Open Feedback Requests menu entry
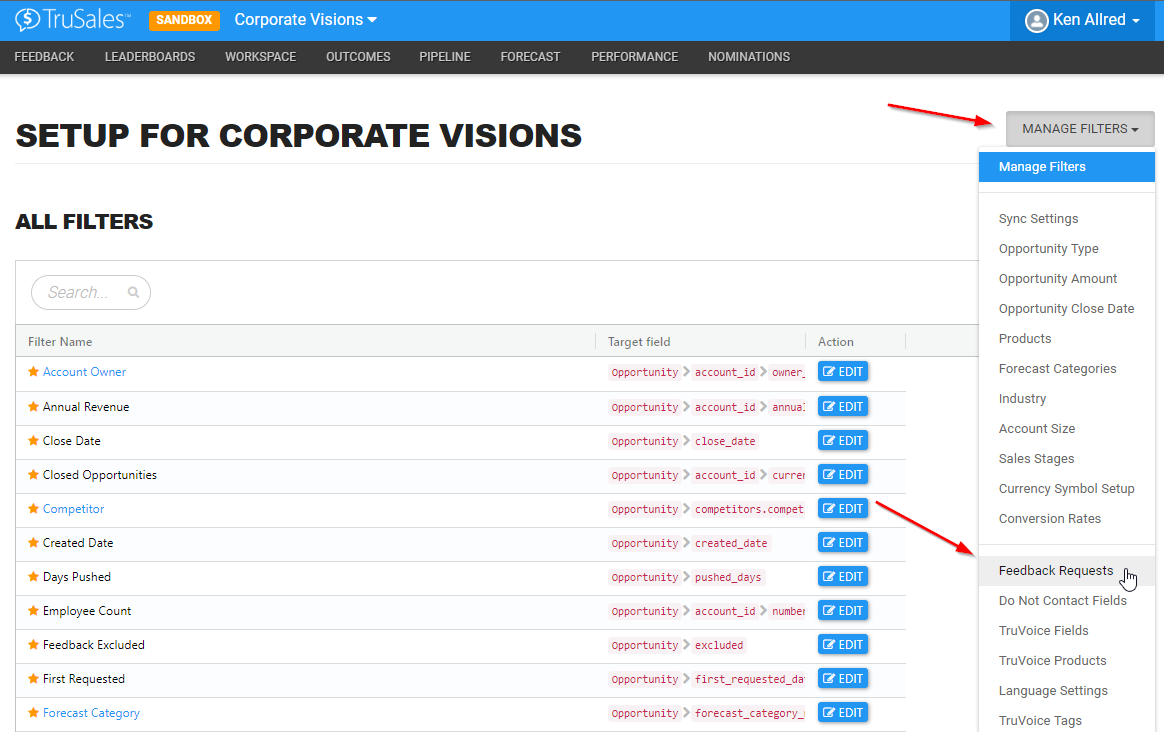 pos(1067,571)
